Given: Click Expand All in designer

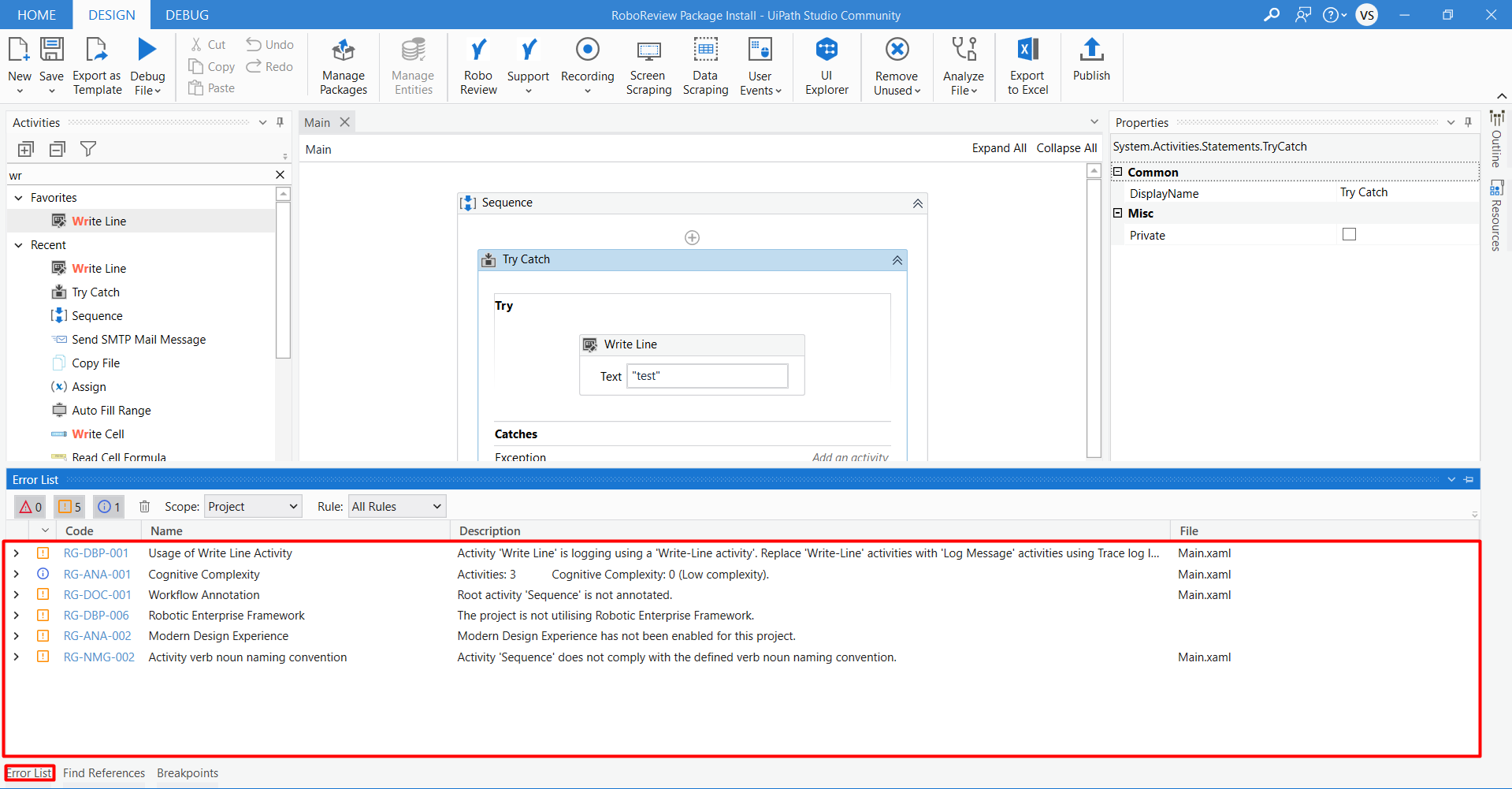Looking at the screenshot, I should coord(999,148).
